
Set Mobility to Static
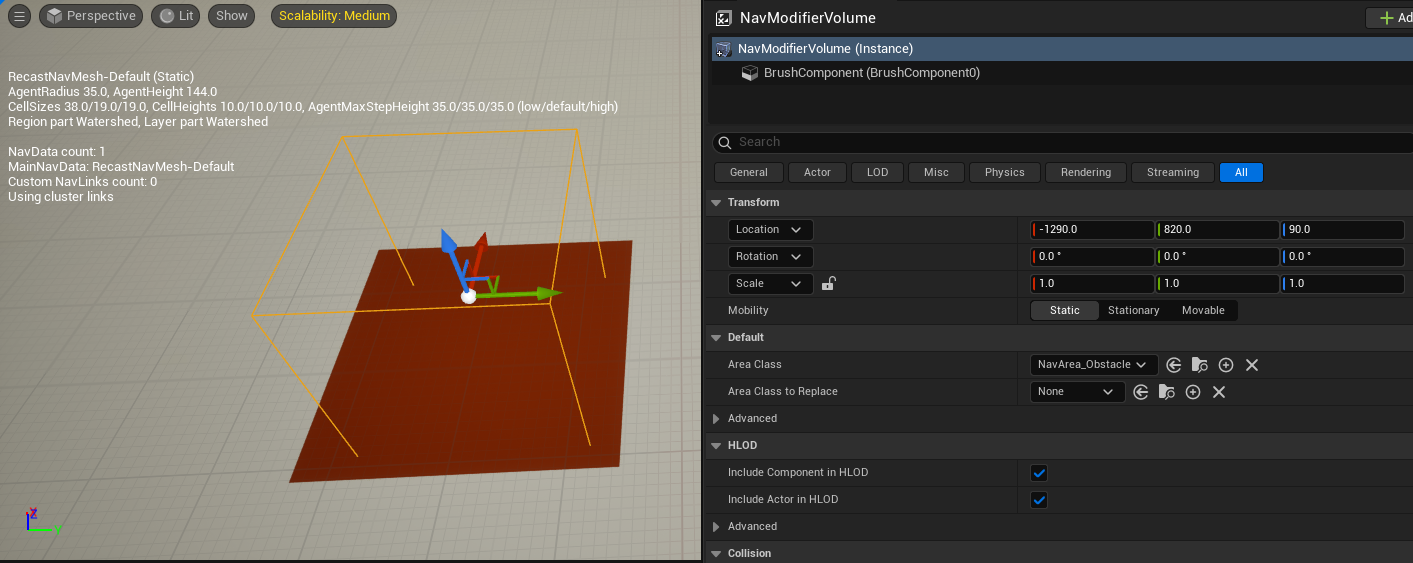tap(1065, 311)
